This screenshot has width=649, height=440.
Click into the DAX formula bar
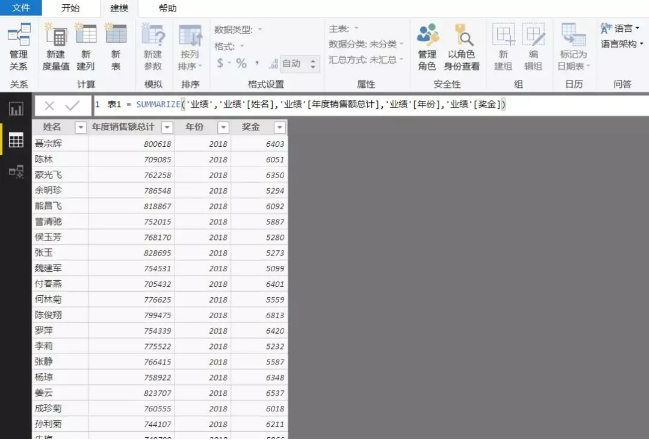[x=371, y=105]
